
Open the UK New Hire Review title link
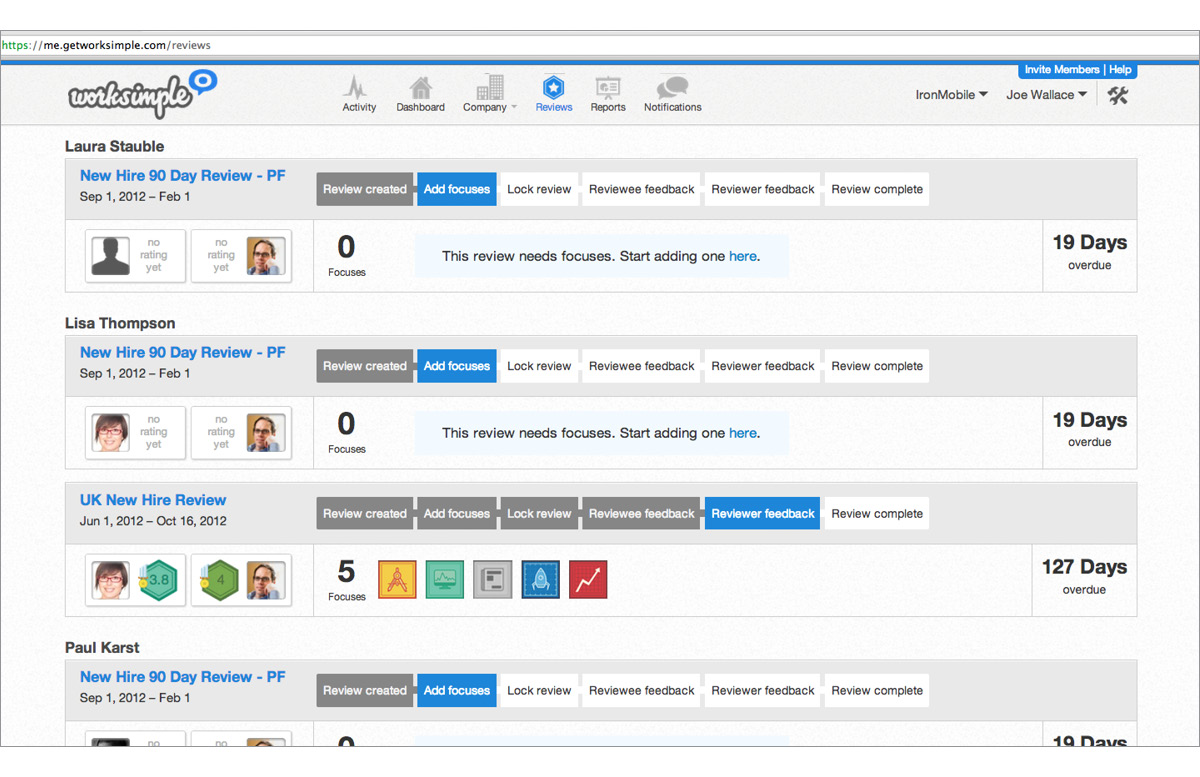click(153, 500)
